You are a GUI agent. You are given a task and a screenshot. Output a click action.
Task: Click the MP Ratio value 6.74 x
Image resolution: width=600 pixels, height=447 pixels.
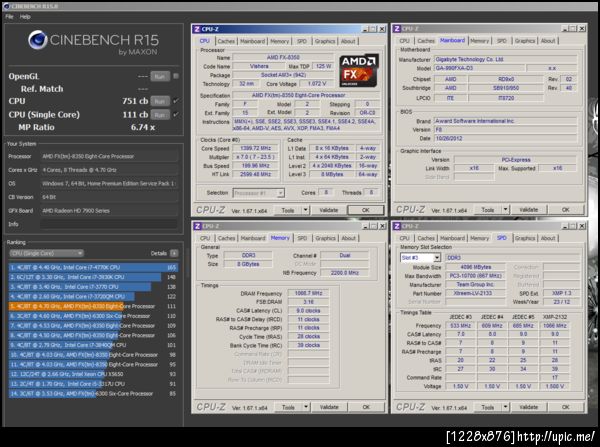[143, 127]
